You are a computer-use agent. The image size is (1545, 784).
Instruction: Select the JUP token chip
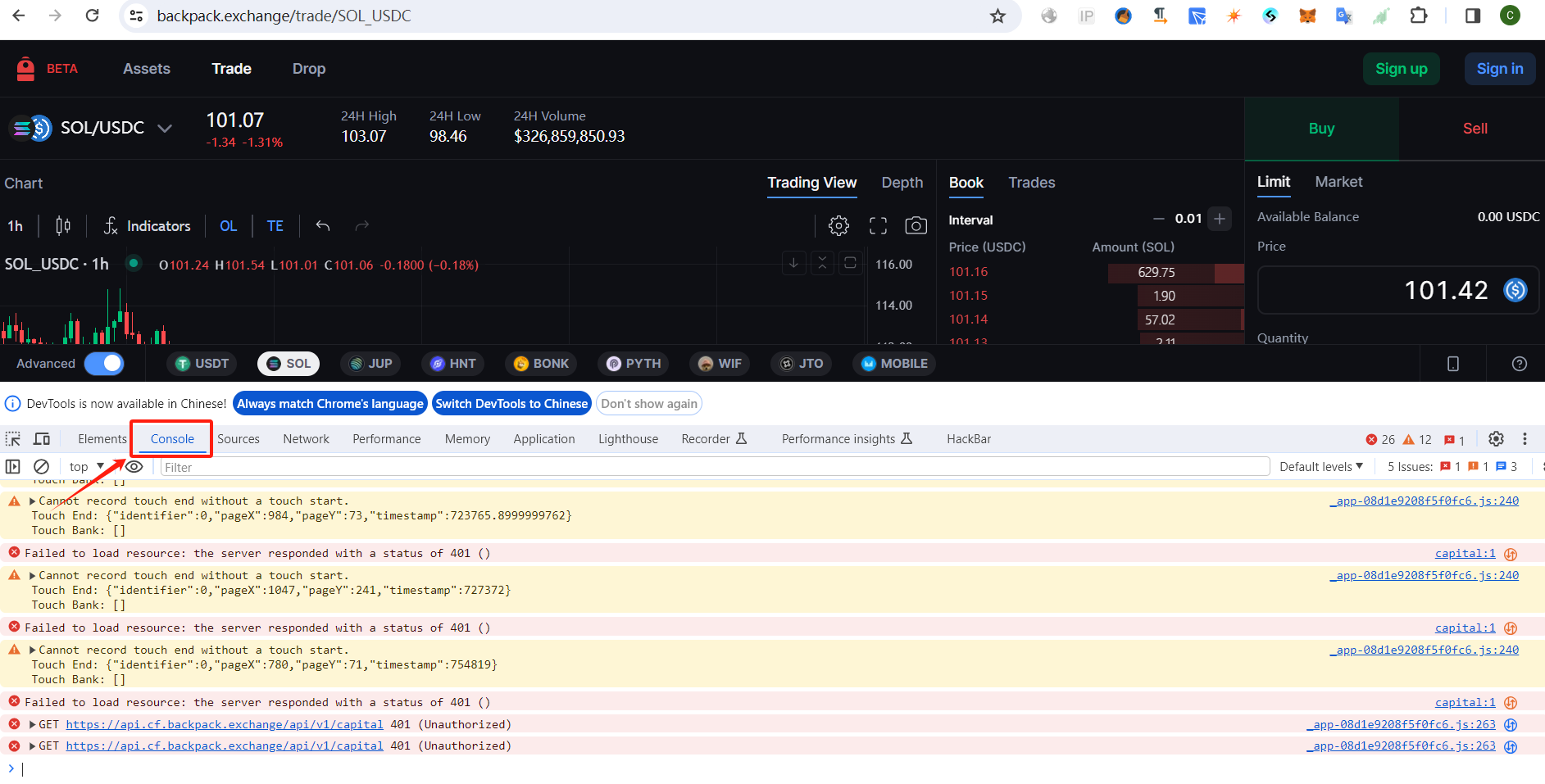click(x=371, y=364)
